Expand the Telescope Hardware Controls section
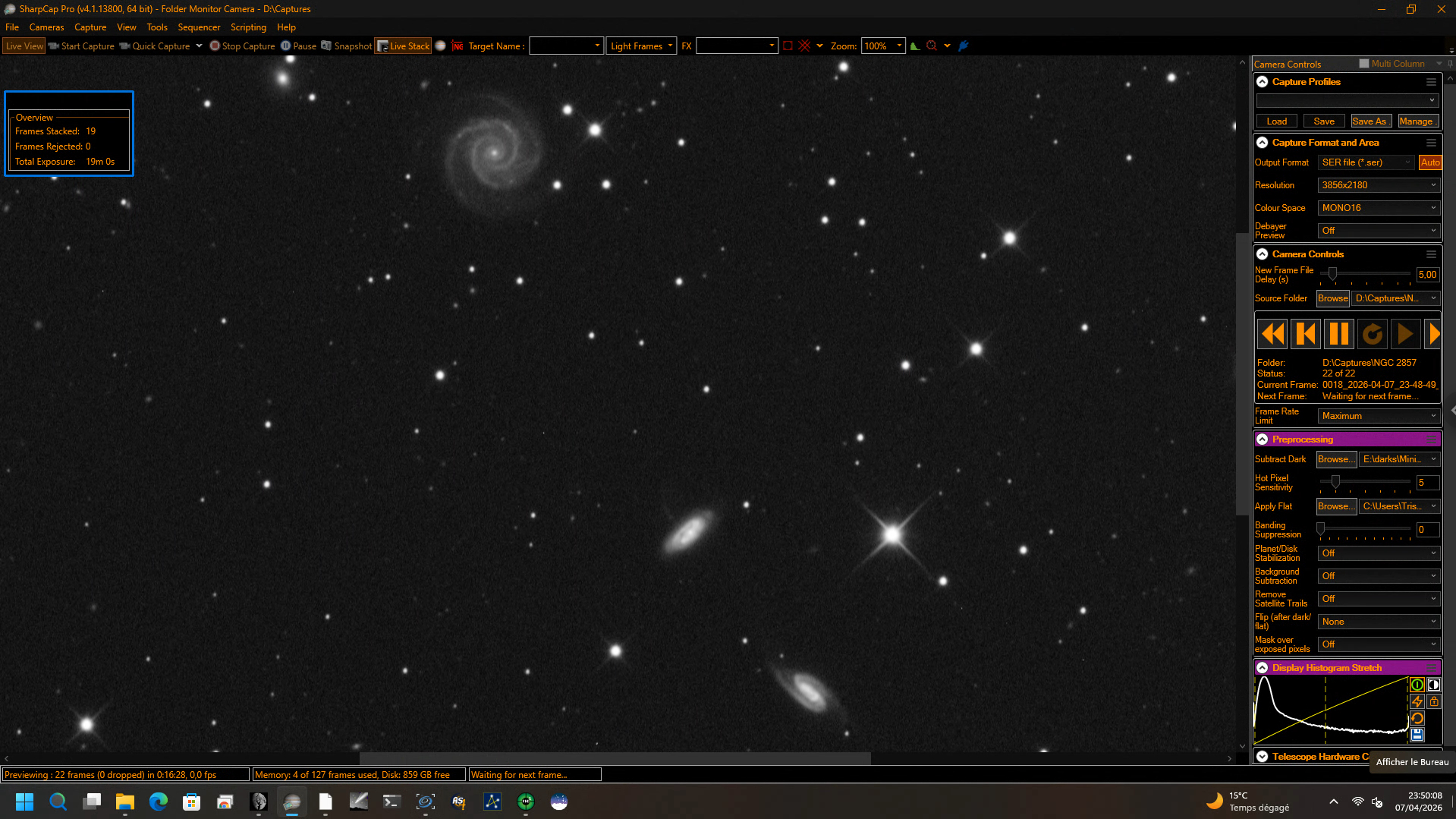Image resolution: width=1456 pixels, height=819 pixels. 1262,757
